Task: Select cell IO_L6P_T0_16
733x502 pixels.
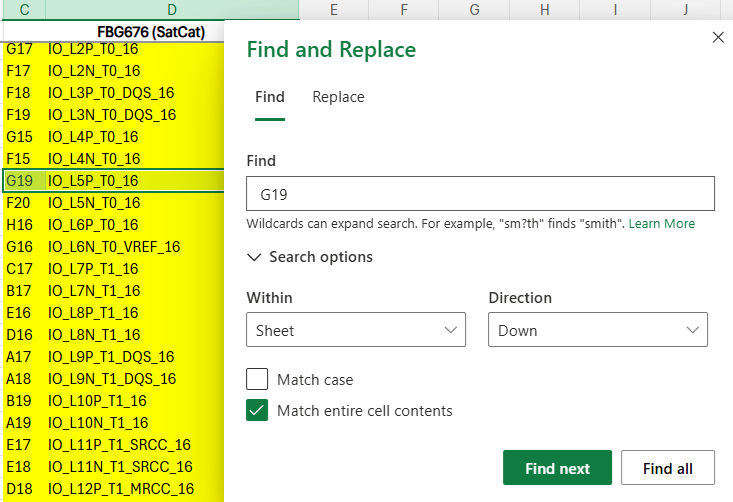Action: [x=135, y=224]
